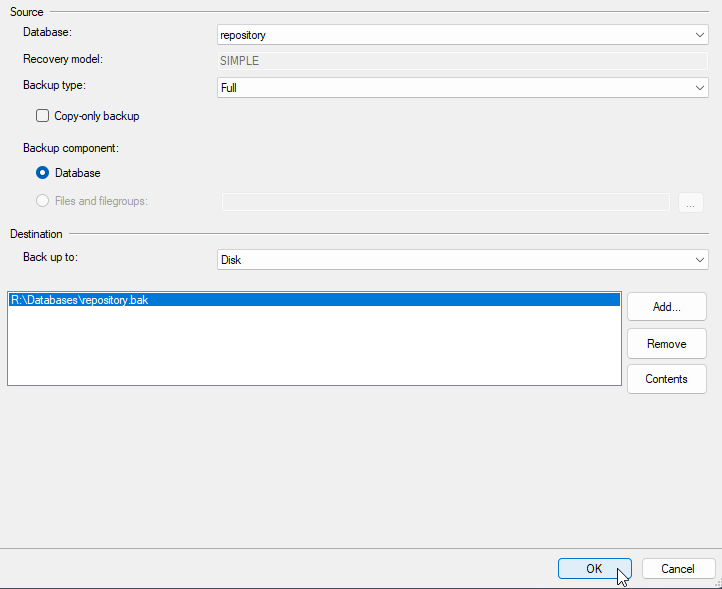Cancel the backup dialog
This screenshot has width=722, height=589.
[678, 568]
